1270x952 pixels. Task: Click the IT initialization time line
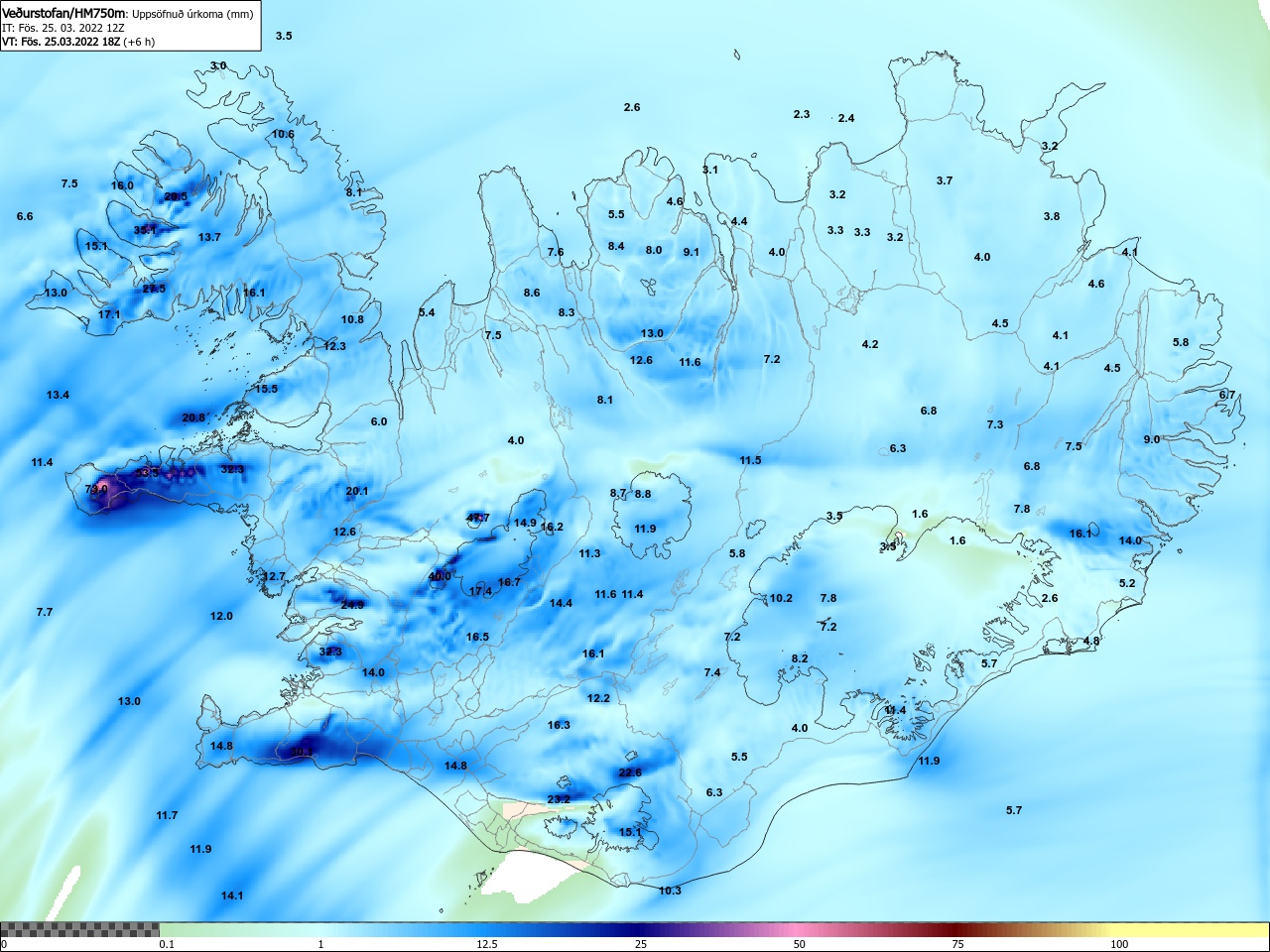point(63,28)
